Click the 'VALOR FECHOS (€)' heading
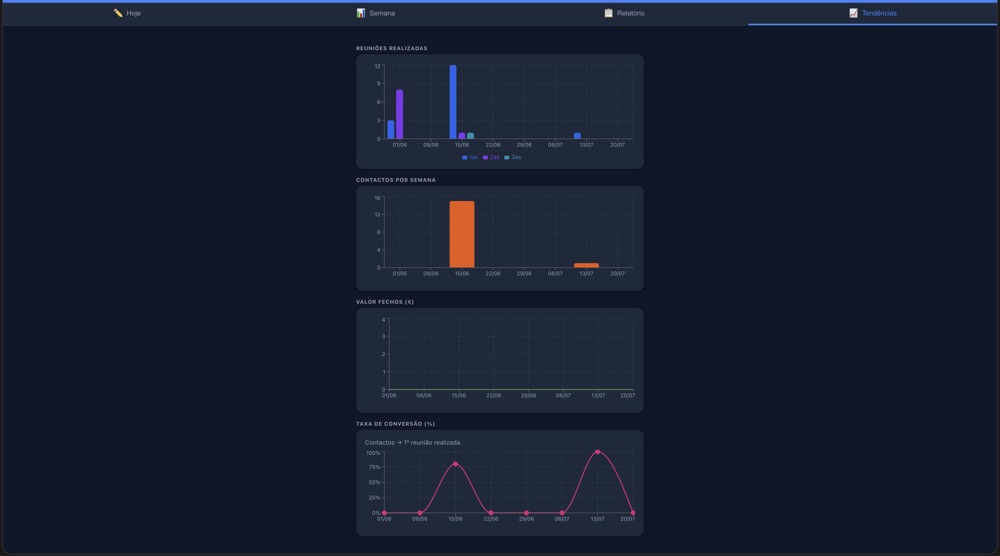Image resolution: width=1000 pixels, height=556 pixels. point(385,302)
